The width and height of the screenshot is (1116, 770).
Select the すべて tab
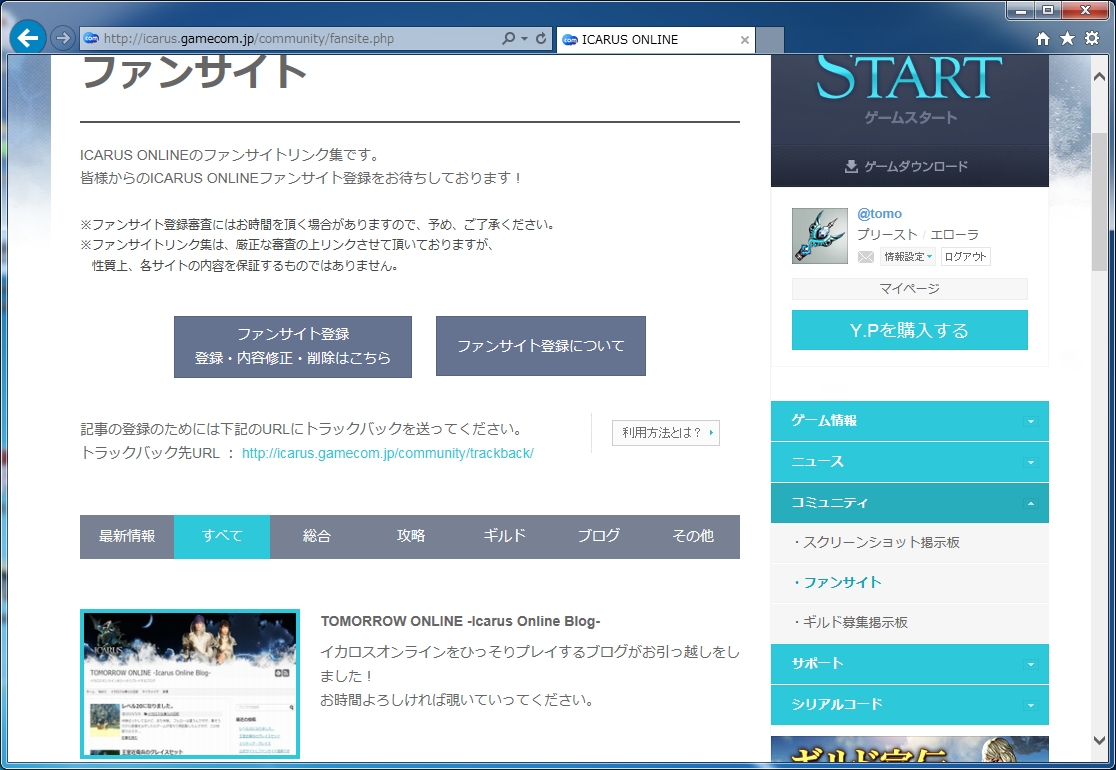[222, 537]
